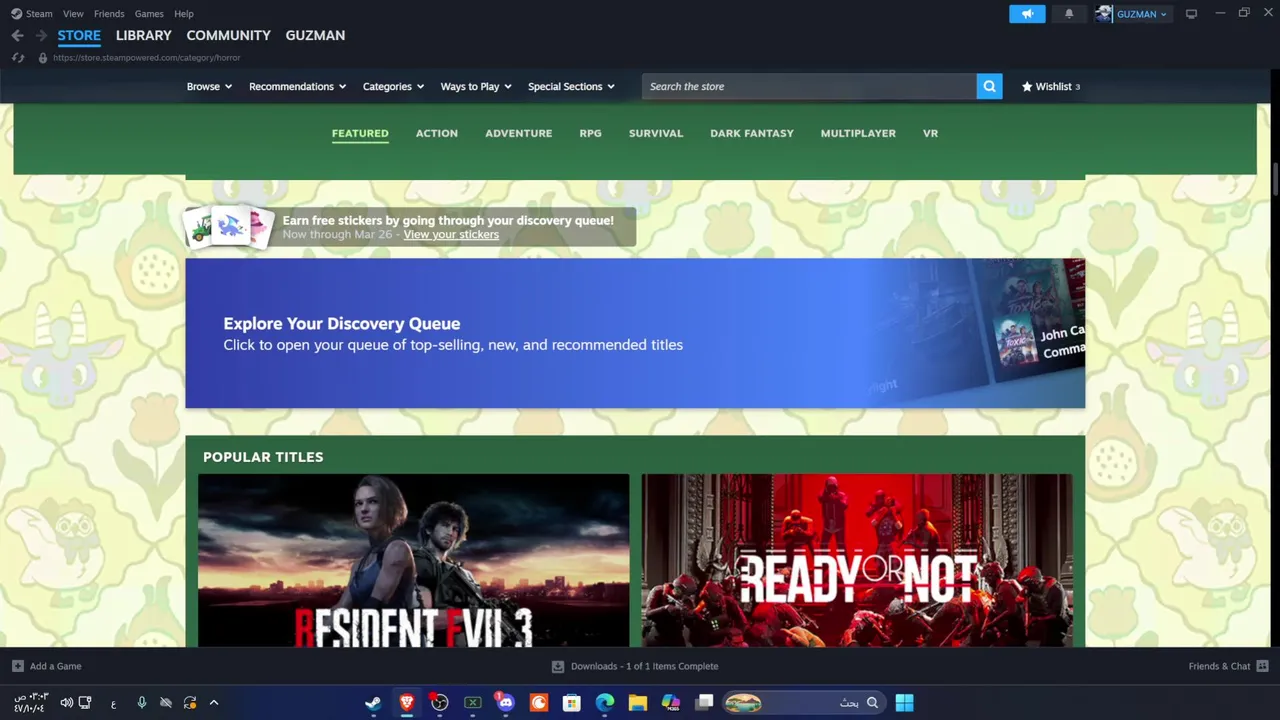Select the STORE section

coord(79,35)
